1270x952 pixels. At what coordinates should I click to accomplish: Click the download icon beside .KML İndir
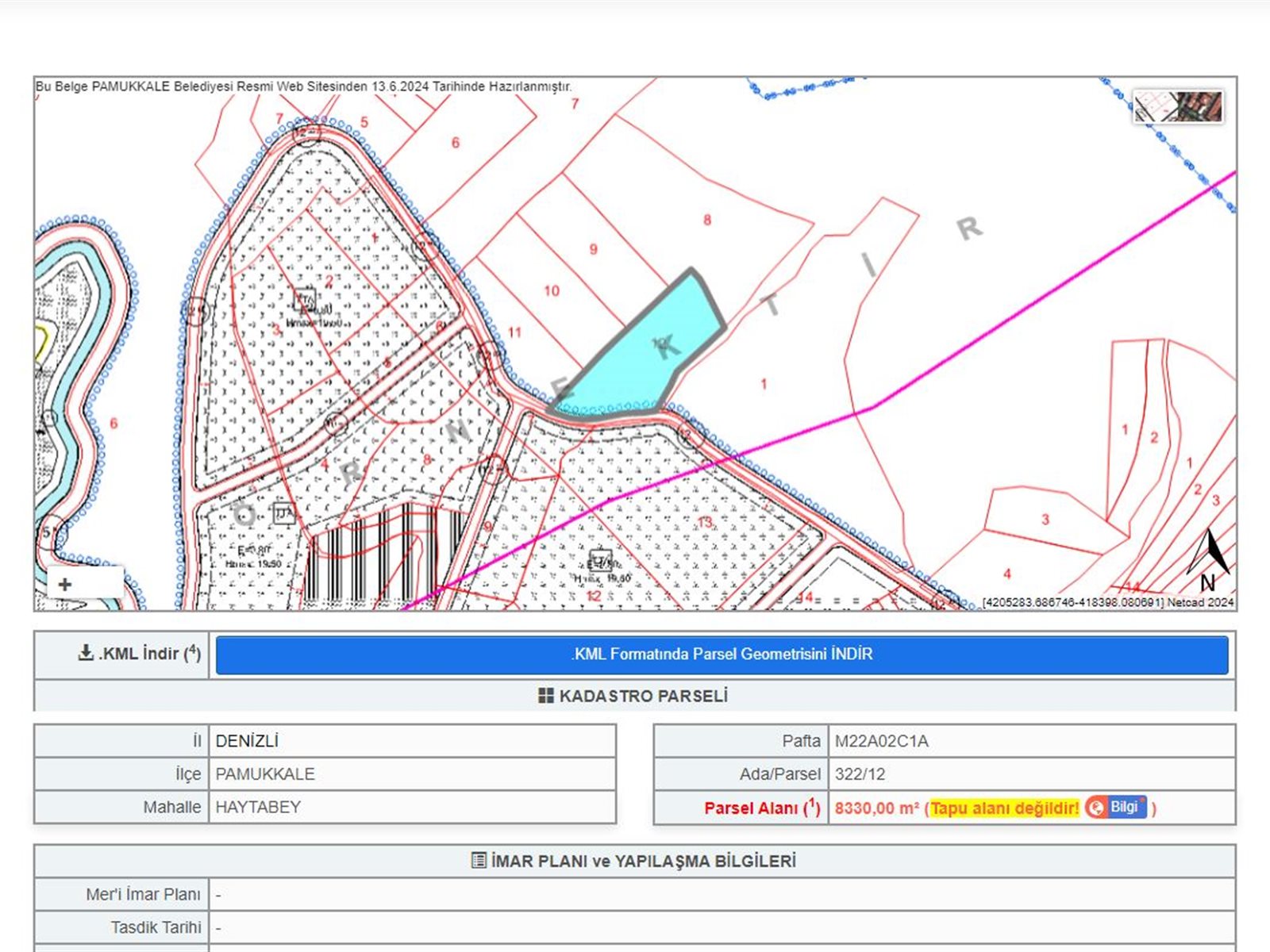coord(86,653)
